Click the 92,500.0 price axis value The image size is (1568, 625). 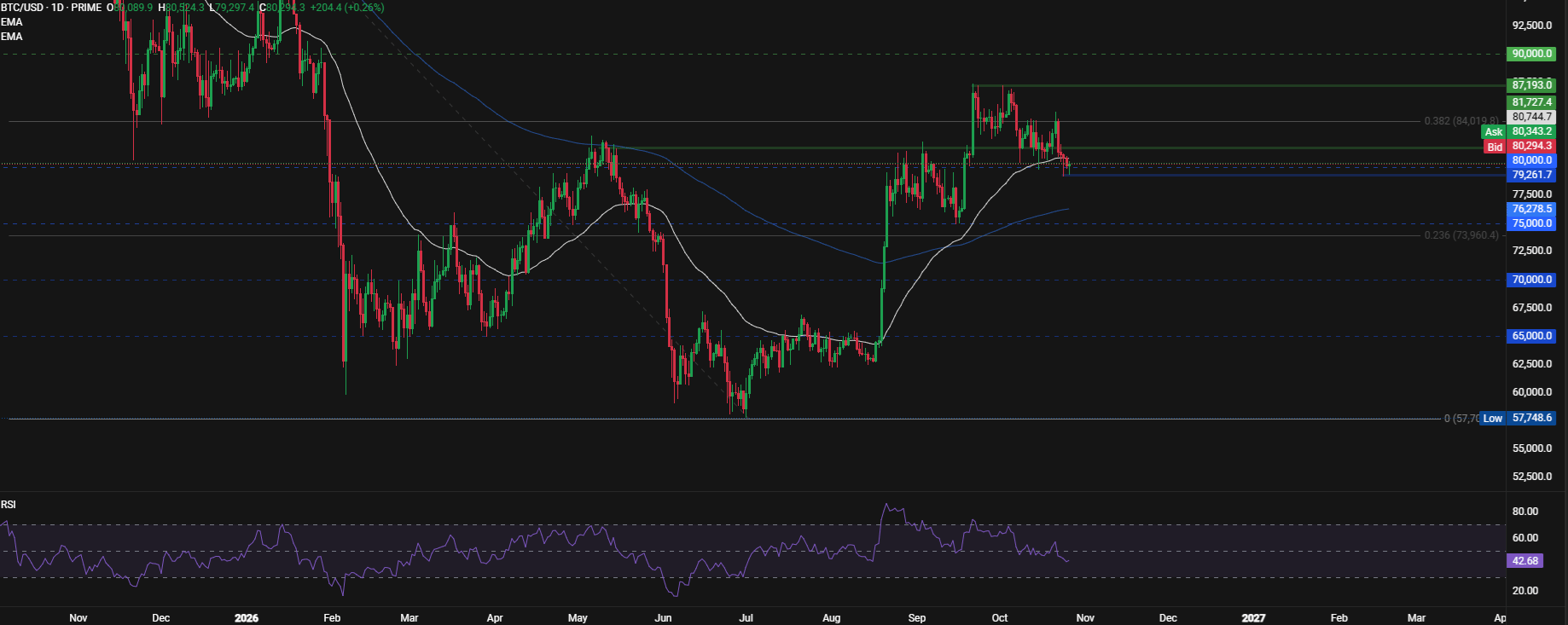1532,26
